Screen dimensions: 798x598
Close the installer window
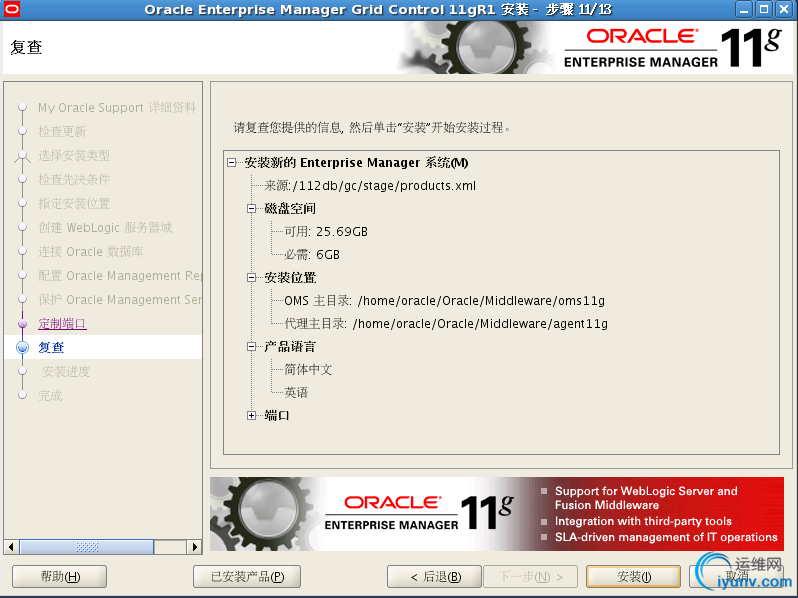(784, 9)
